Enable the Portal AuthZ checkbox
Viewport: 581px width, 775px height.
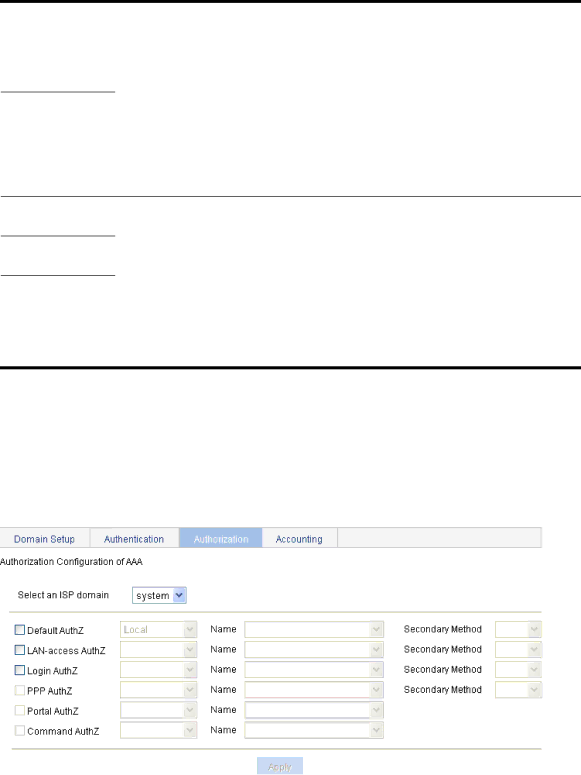pos(20,711)
